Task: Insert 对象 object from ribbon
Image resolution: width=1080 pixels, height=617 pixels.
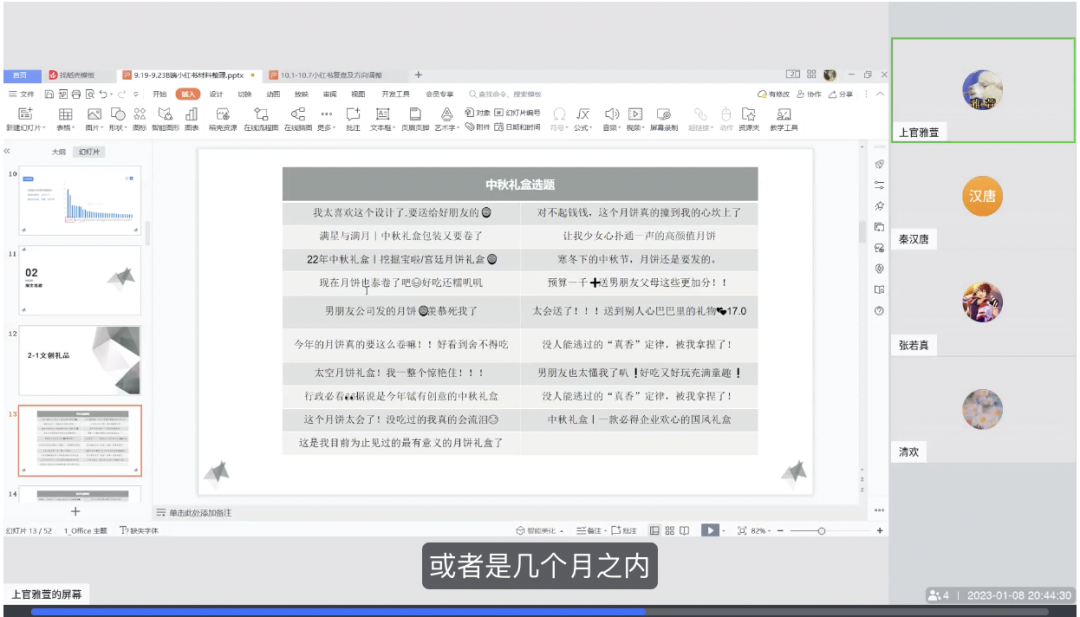Action: (x=477, y=112)
